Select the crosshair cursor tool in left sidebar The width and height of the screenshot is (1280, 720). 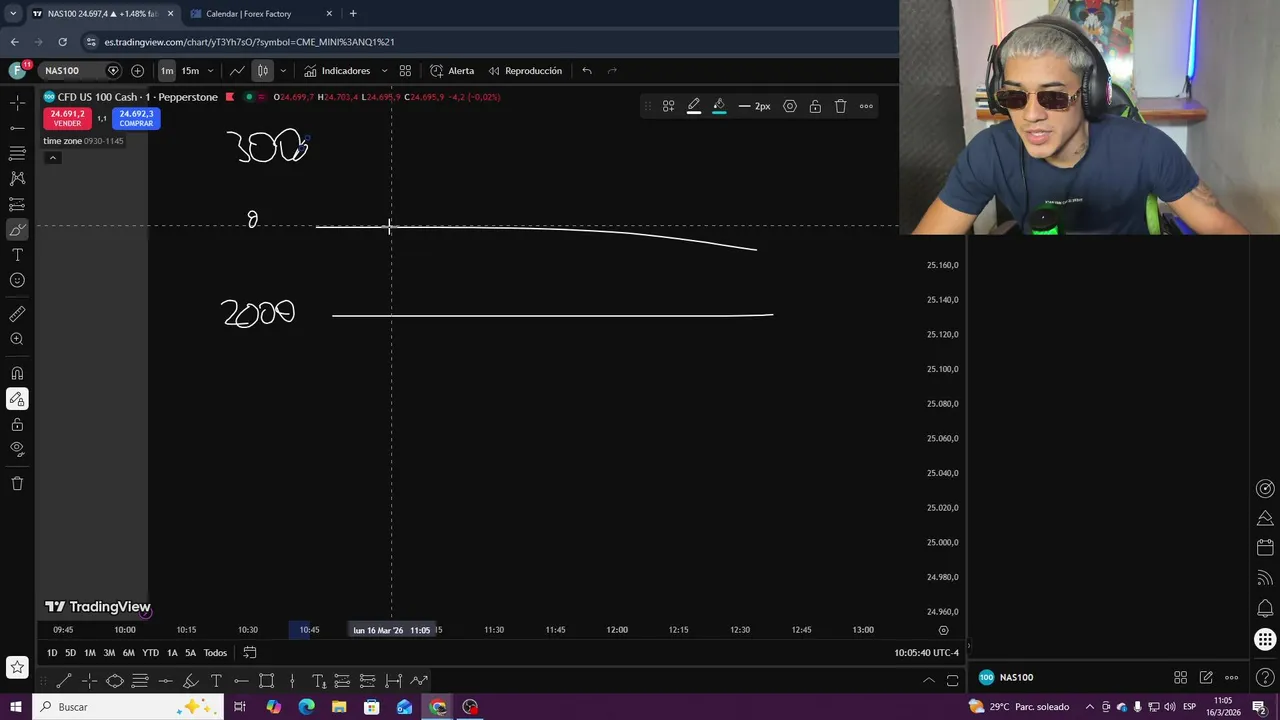[x=17, y=103]
